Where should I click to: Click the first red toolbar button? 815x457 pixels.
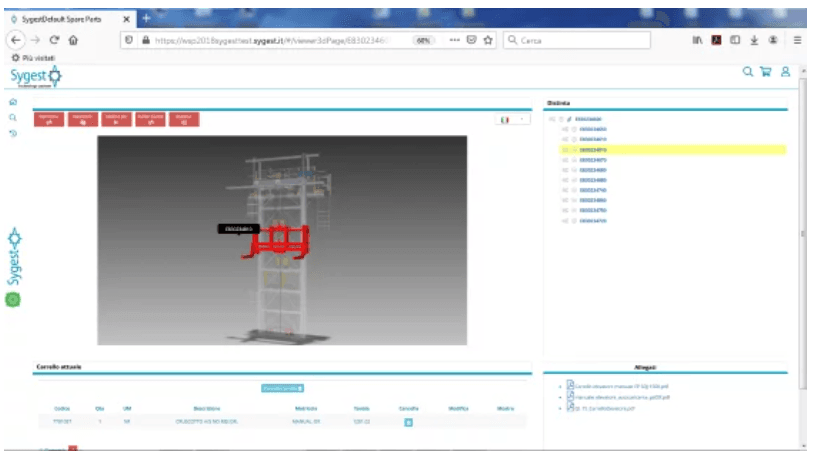tap(48, 119)
